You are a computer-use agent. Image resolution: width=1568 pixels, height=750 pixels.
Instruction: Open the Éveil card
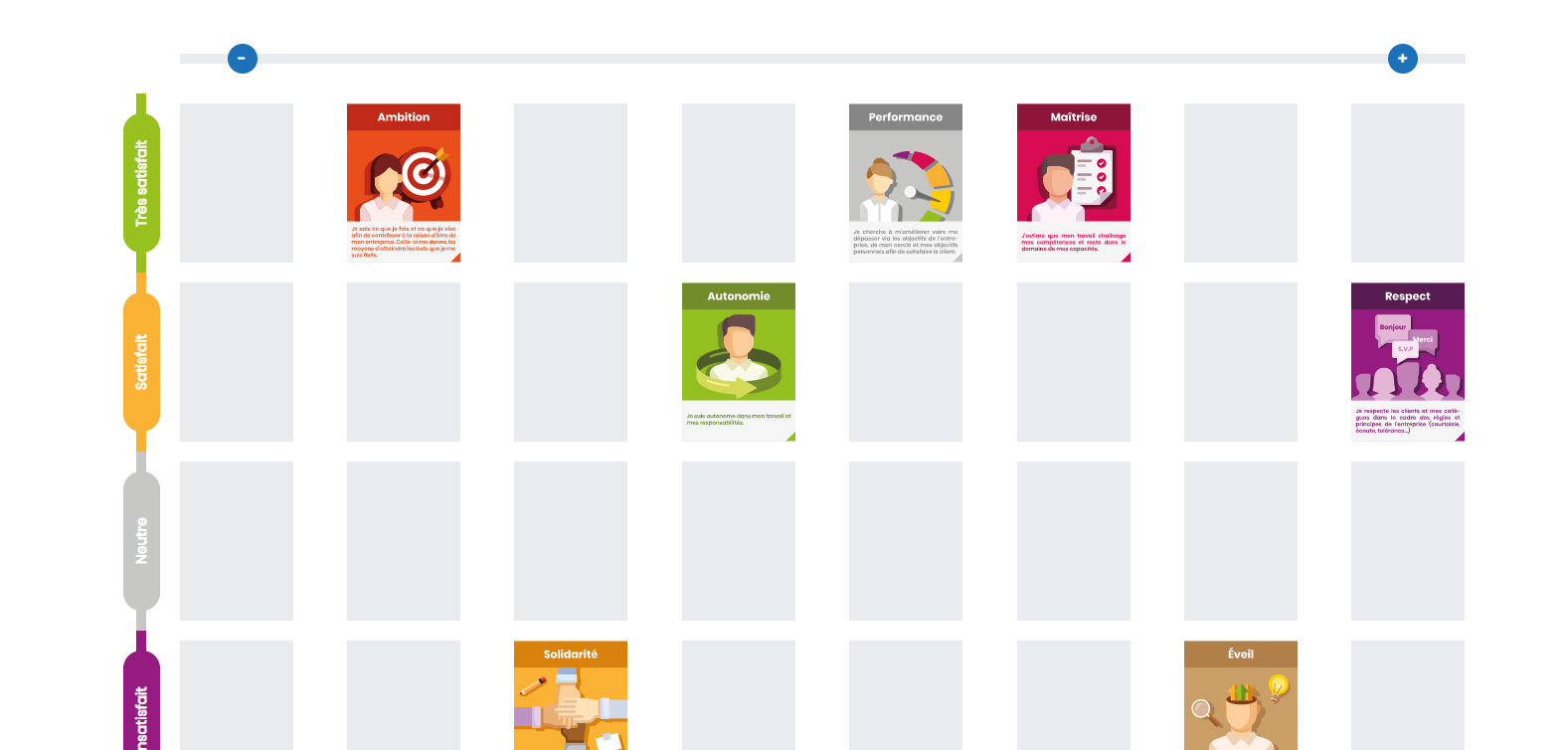(x=1241, y=695)
